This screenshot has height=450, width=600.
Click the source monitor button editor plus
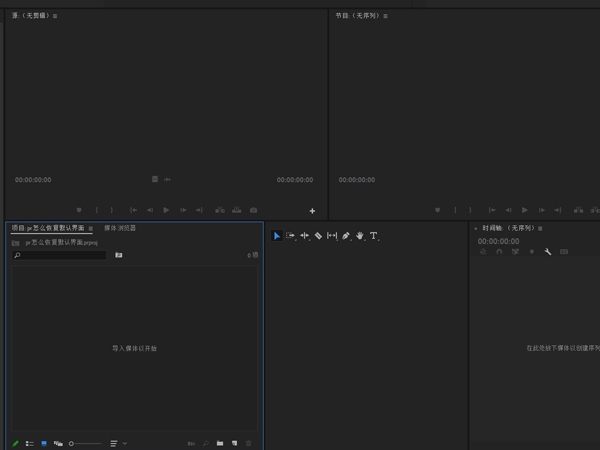312,211
